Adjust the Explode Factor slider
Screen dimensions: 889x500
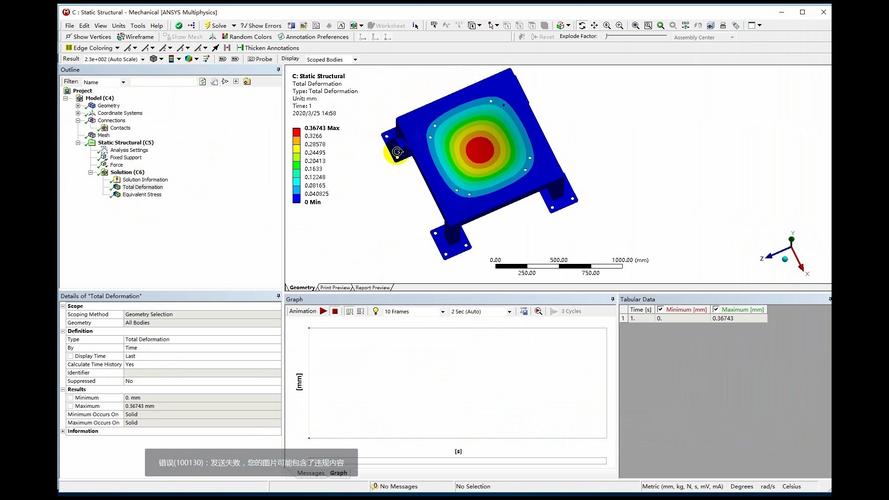tap(635, 36)
